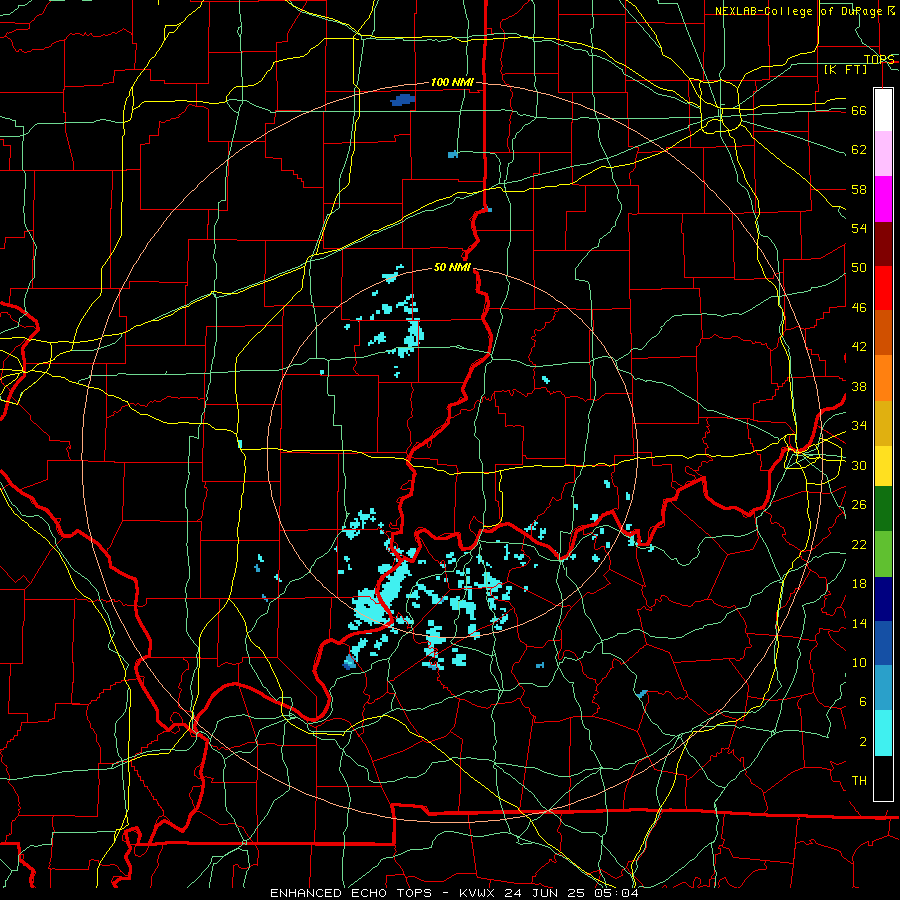Click the "100 NMI" range ring label
This screenshot has height=900, width=900.
[452, 82]
